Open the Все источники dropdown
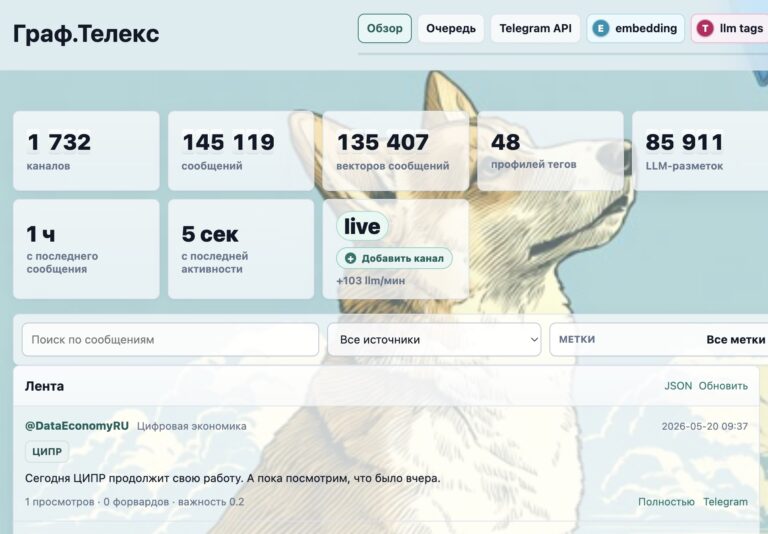Screen dimensions: 768x534 click(x=434, y=340)
